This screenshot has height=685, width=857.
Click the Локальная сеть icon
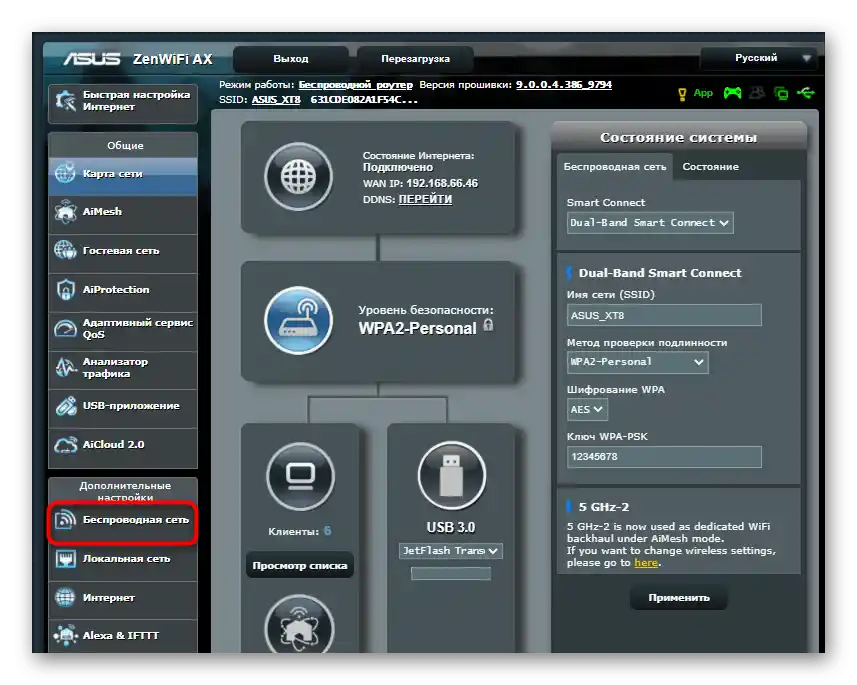[66, 558]
